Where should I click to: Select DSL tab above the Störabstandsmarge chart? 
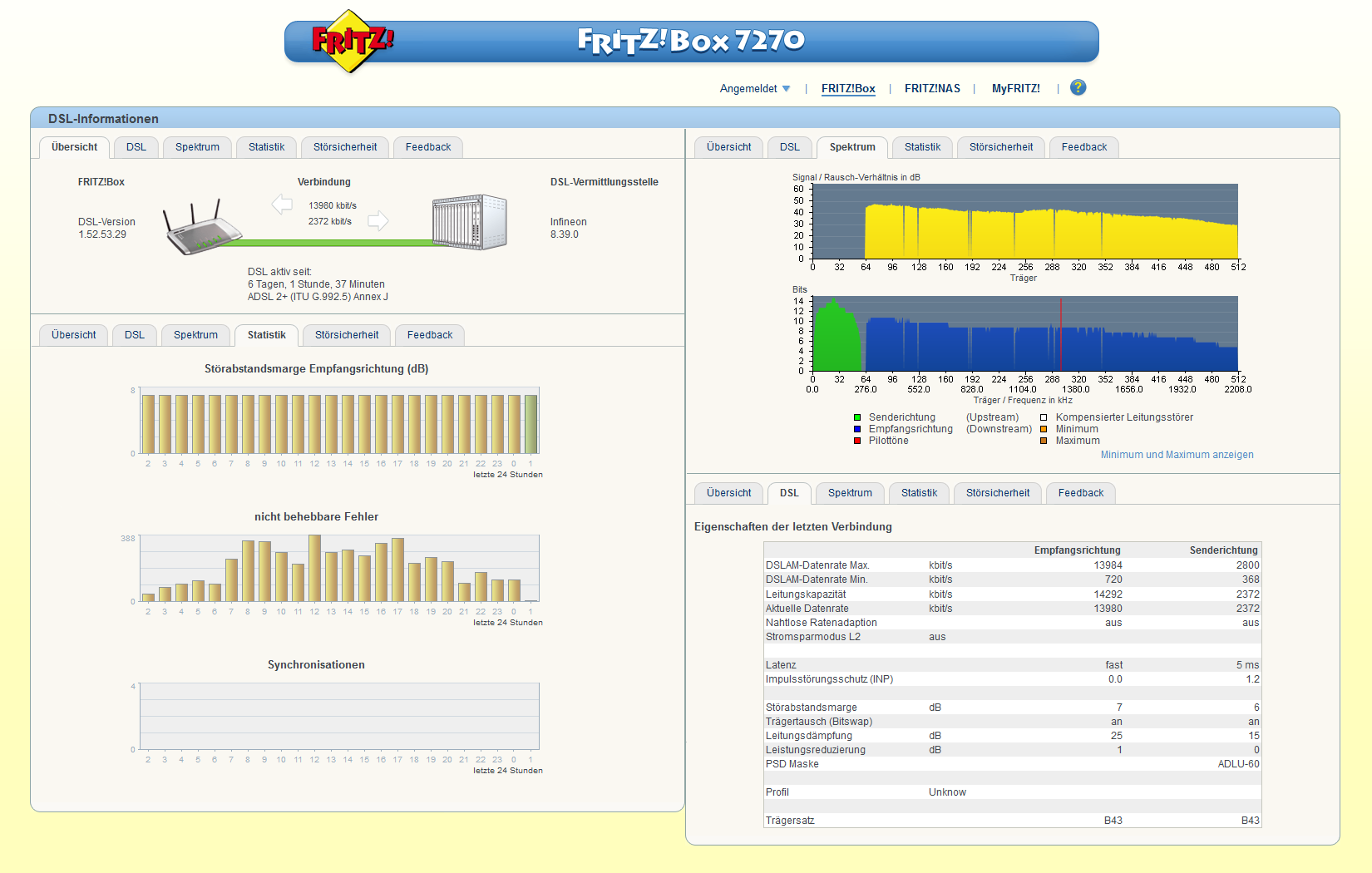135,335
